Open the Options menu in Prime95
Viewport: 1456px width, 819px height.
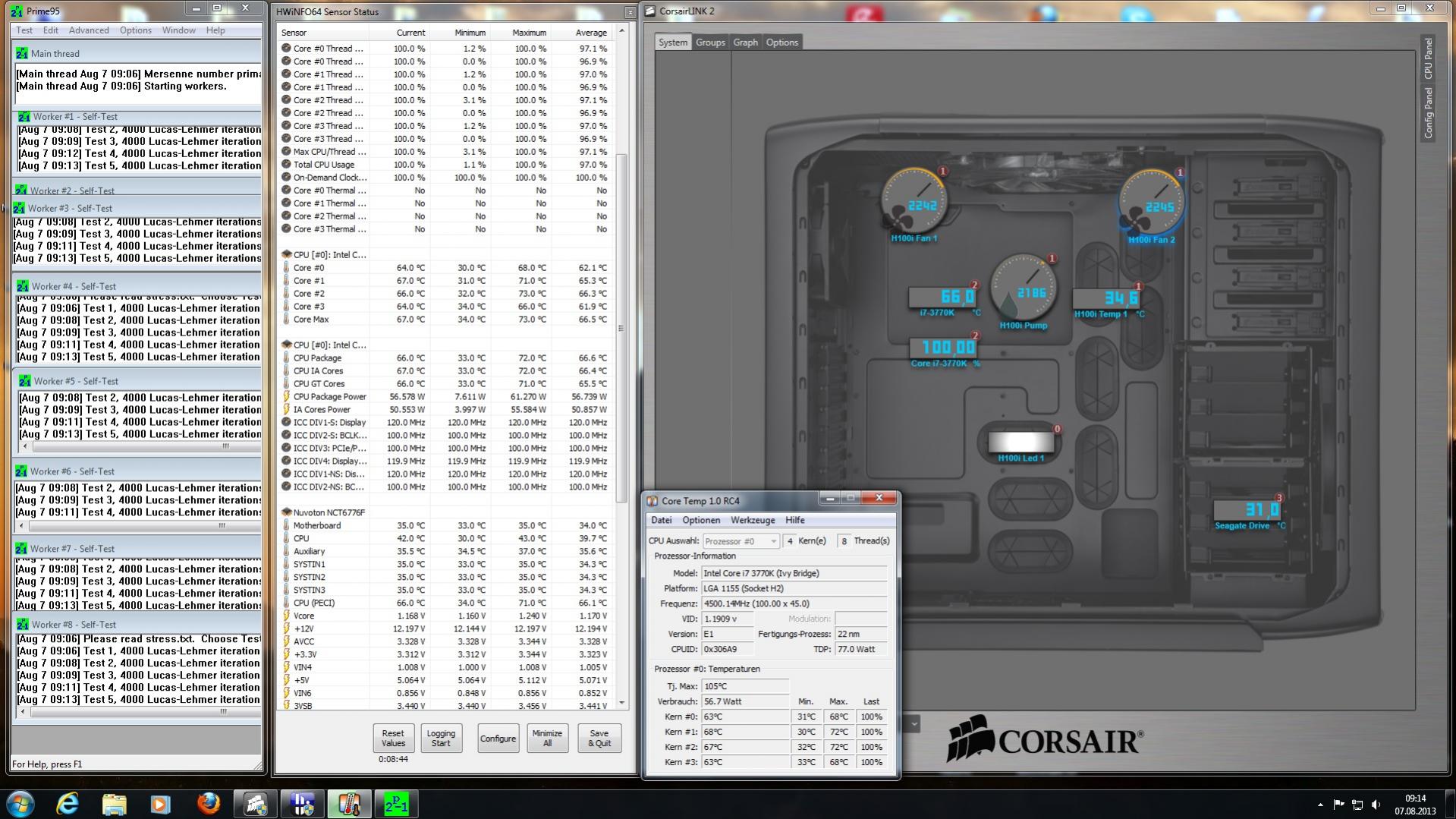click(136, 30)
